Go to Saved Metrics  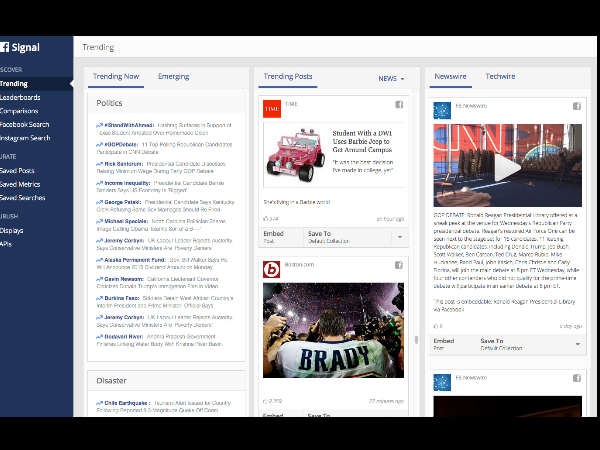click(x=20, y=184)
